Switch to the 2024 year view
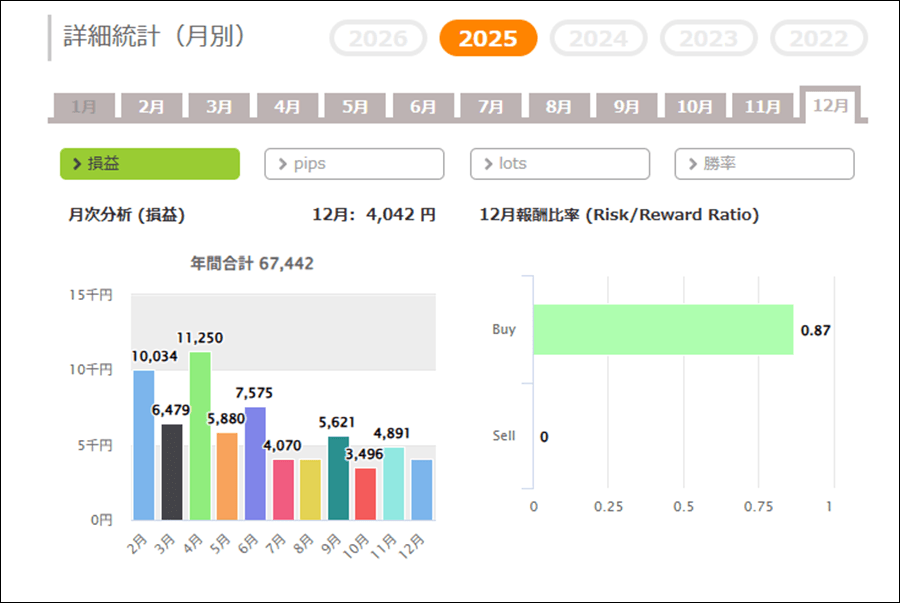 click(599, 39)
